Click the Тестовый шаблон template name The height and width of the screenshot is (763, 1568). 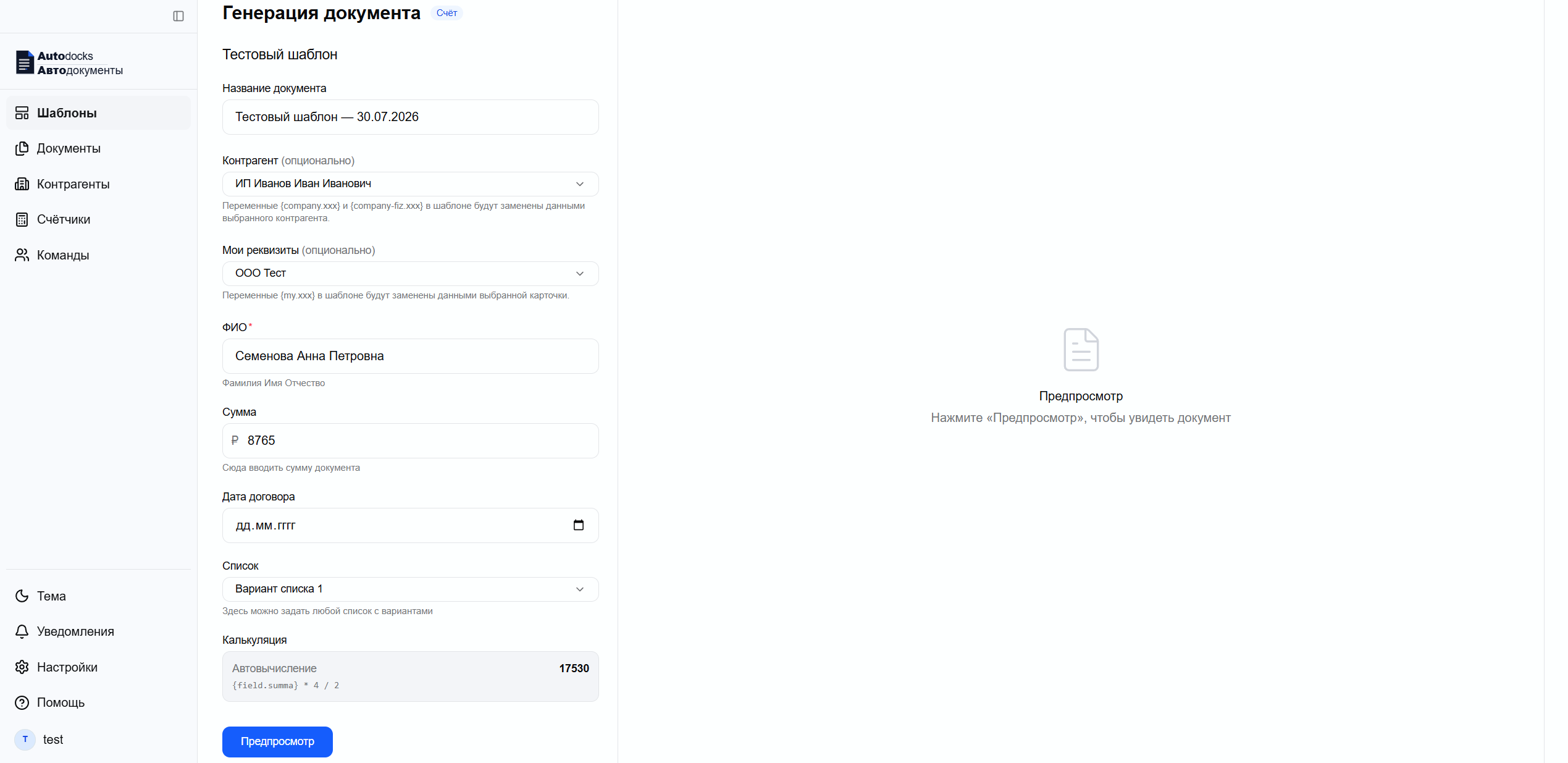(x=280, y=54)
